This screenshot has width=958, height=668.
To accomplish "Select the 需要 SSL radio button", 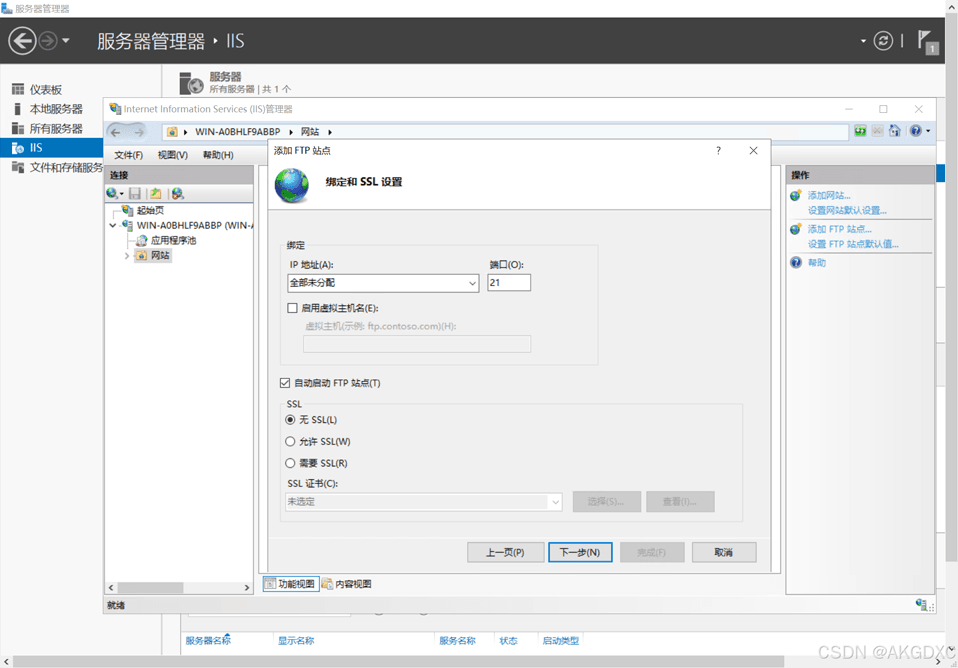I will coord(291,464).
